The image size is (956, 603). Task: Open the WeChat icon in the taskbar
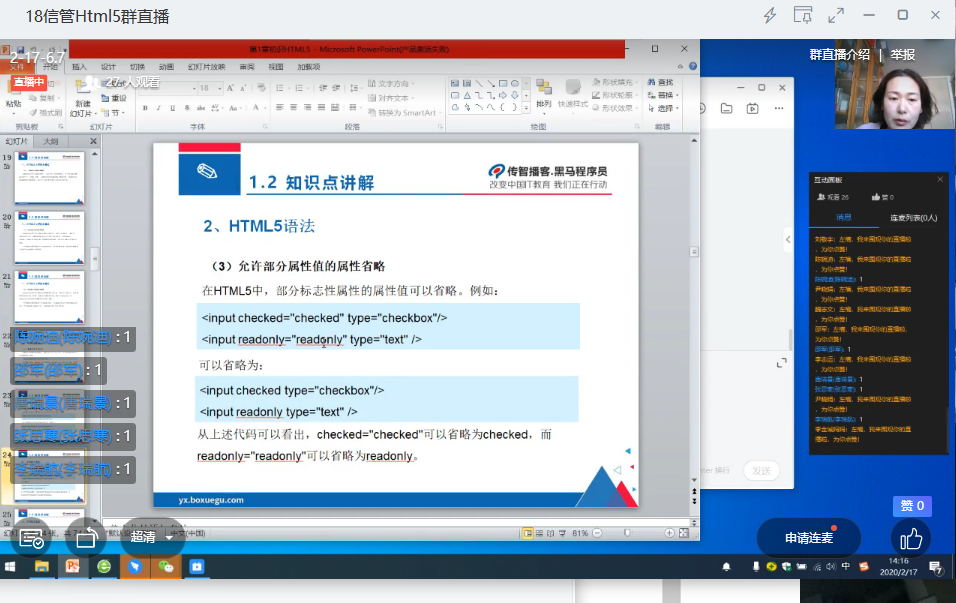166,567
